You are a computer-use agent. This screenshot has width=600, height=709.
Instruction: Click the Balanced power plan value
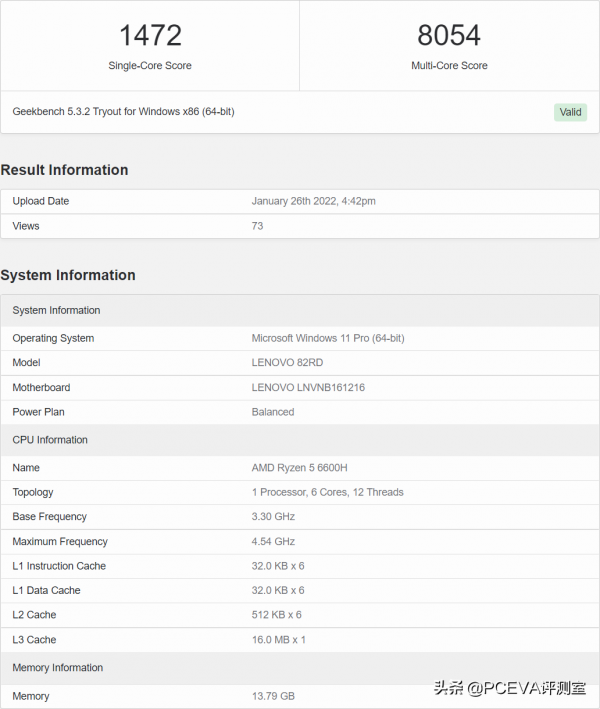click(x=273, y=412)
